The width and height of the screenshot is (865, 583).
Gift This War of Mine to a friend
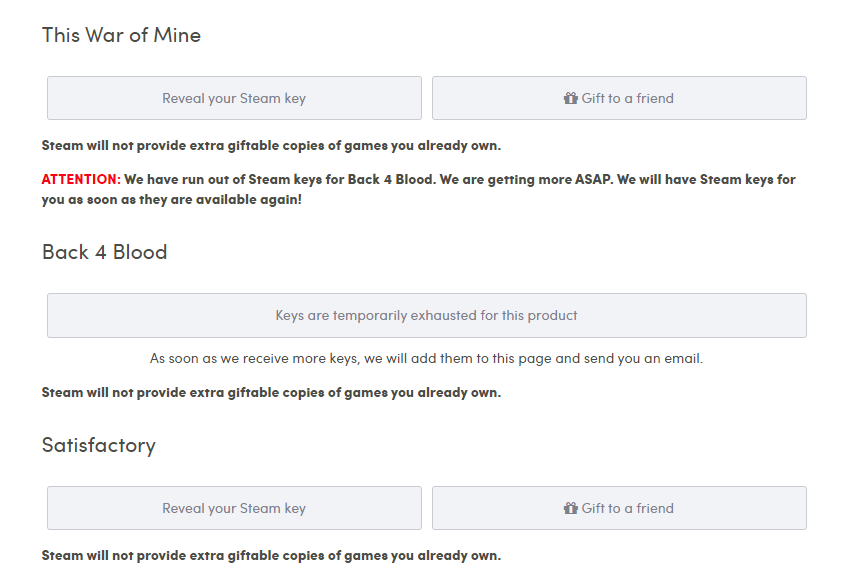click(x=619, y=98)
